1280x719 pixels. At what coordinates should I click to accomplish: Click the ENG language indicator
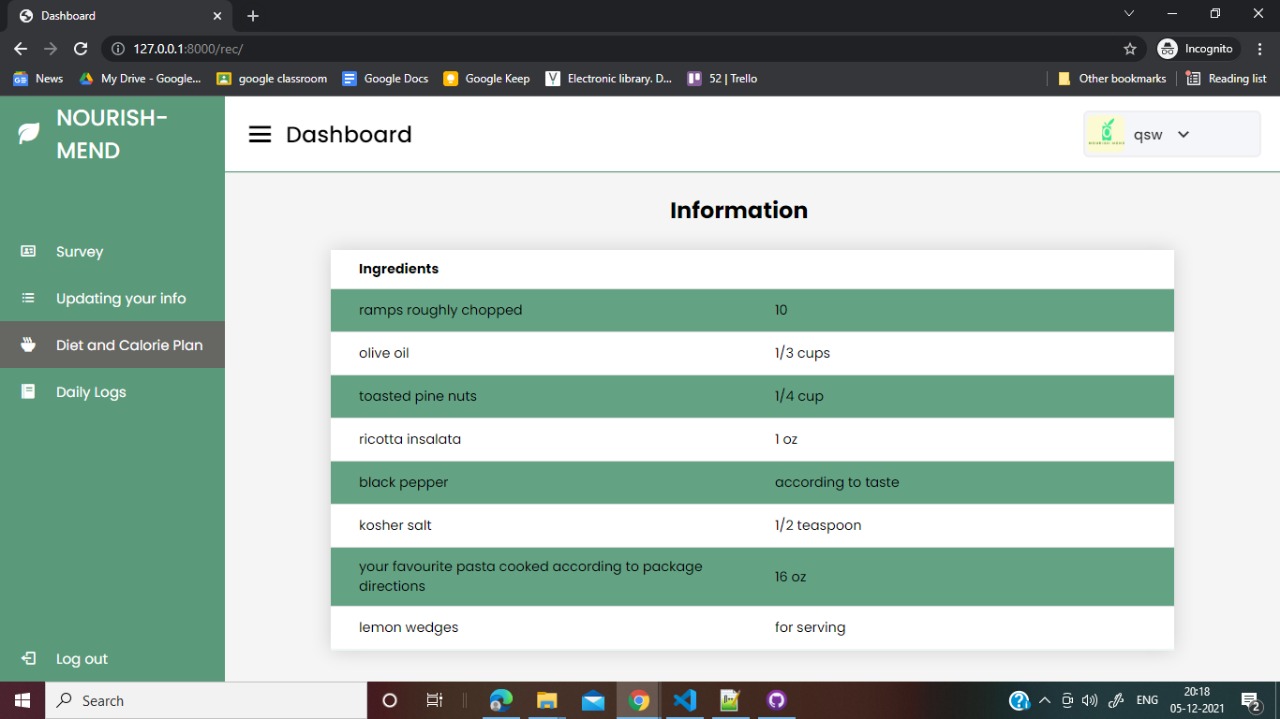click(x=1147, y=700)
